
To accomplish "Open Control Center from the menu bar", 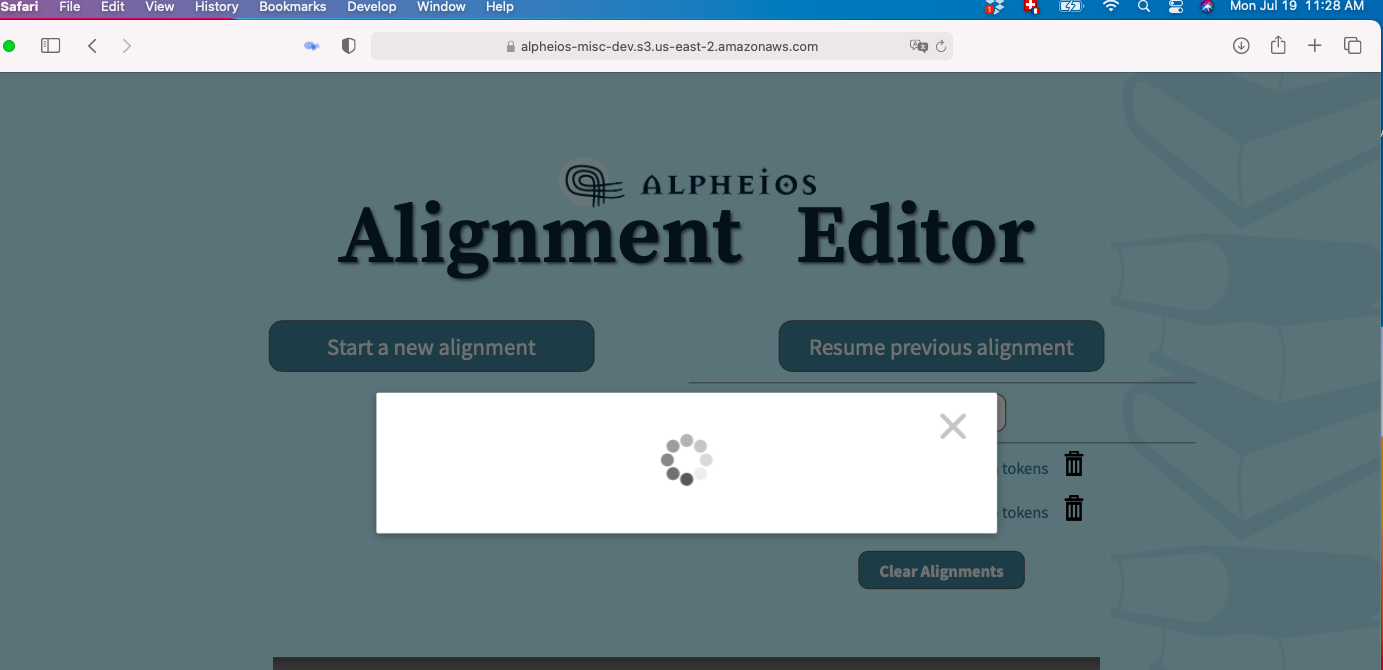I will [x=1175, y=7].
